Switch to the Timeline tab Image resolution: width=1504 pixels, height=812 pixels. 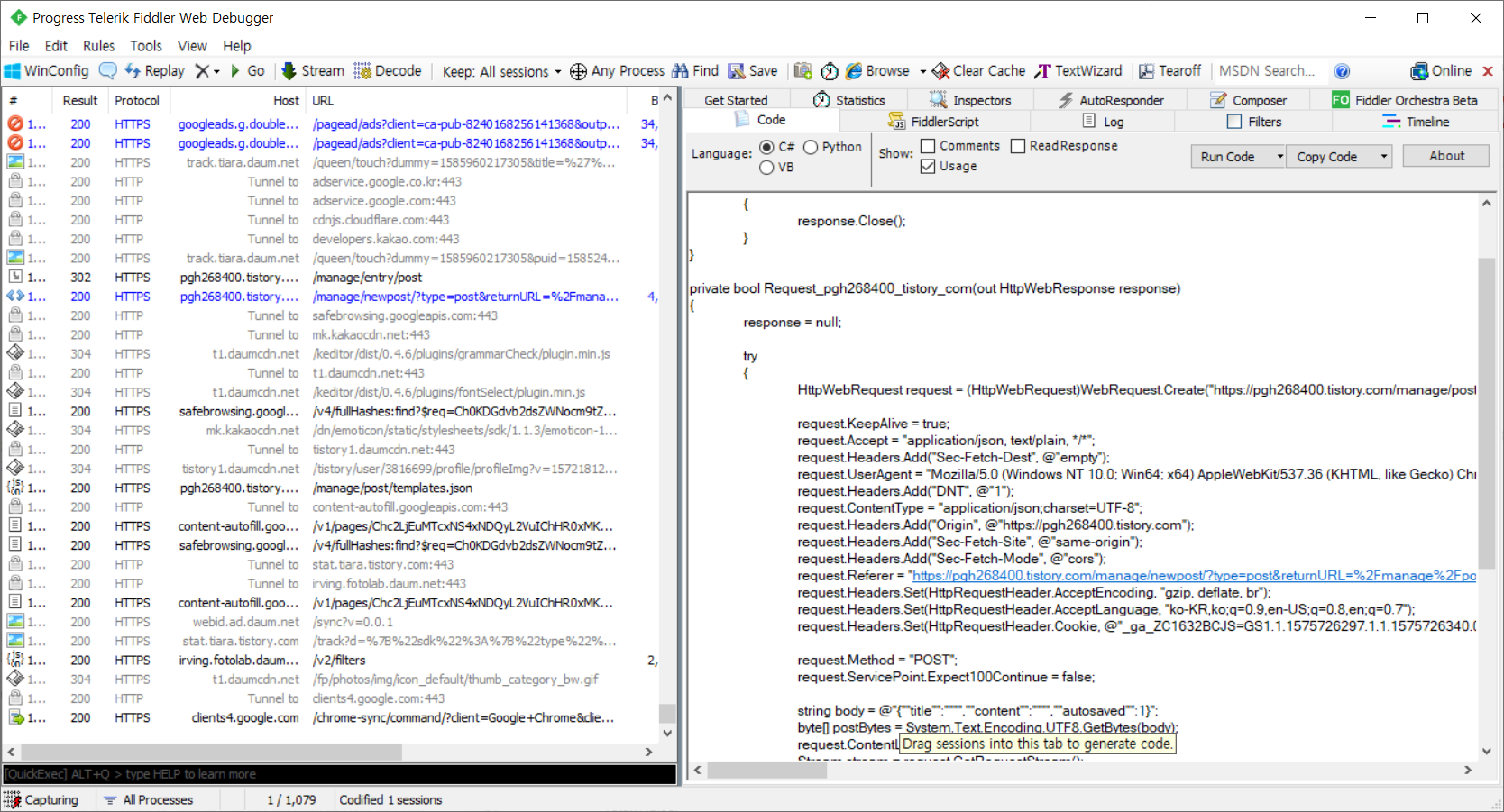click(1417, 122)
